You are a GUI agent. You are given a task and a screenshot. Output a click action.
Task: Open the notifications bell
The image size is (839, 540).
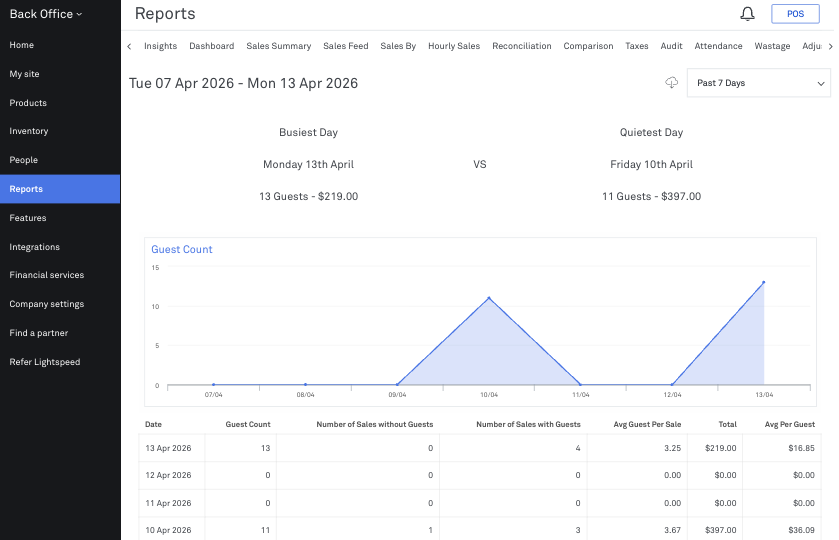click(747, 14)
